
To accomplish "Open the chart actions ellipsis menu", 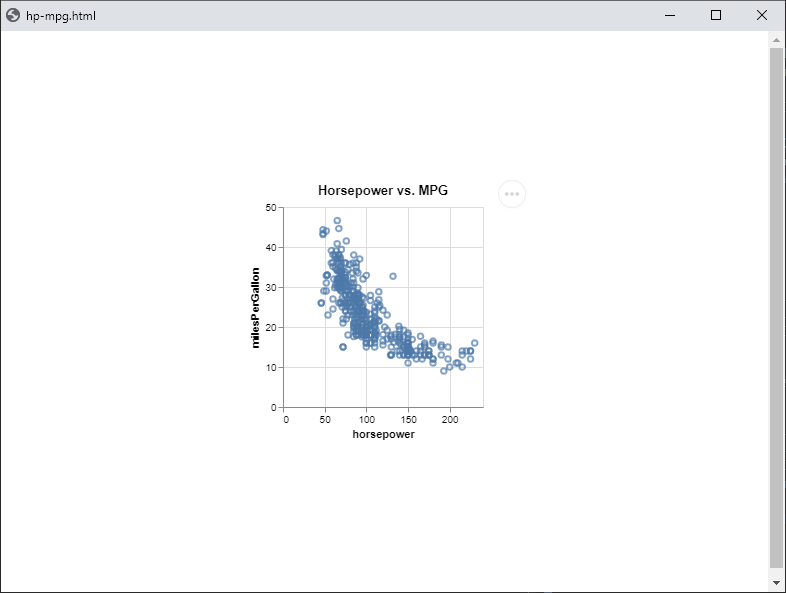I will (512, 194).
